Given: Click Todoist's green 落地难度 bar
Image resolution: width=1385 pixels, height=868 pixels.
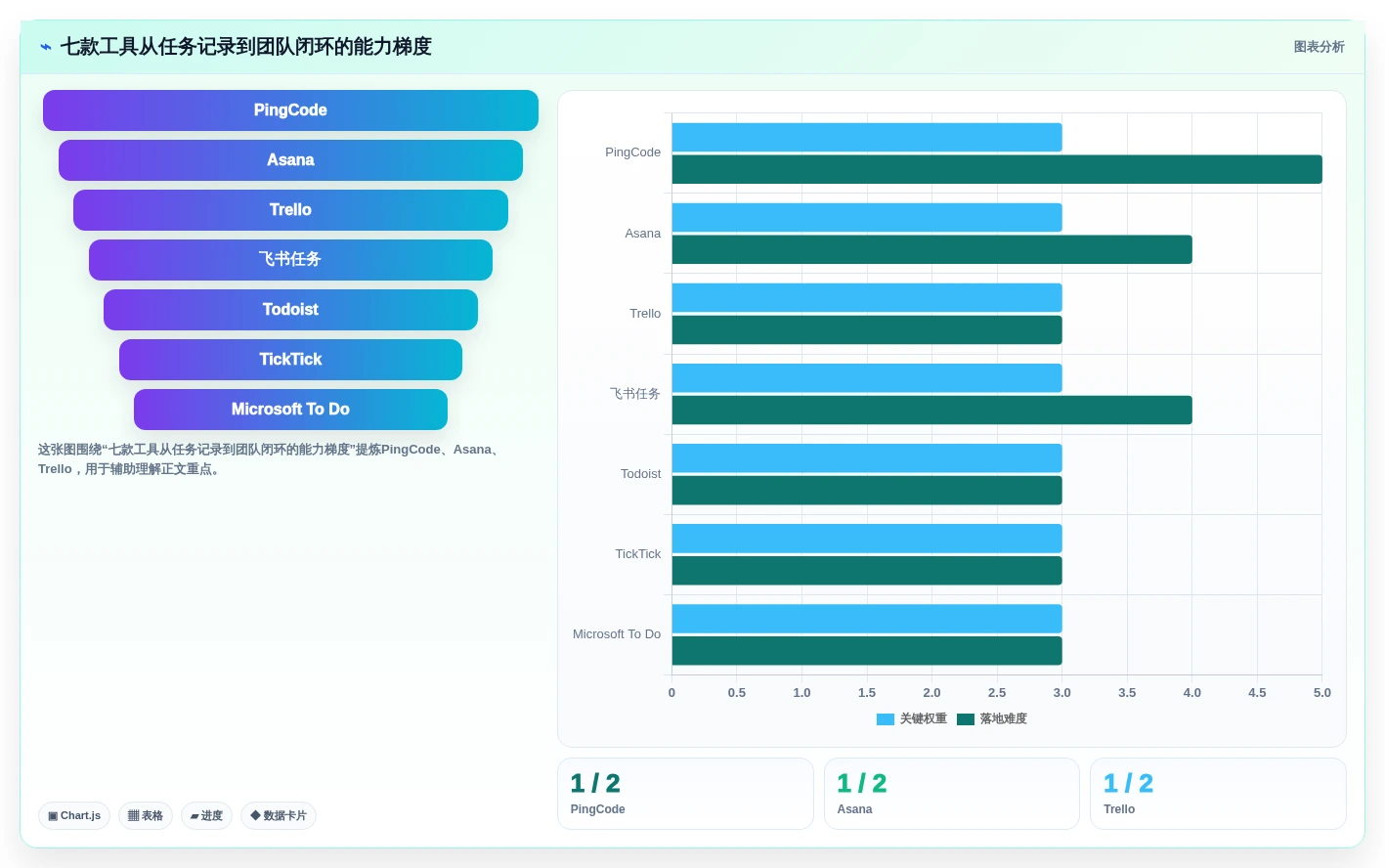Looking at the screenshot, I should [x=867, y=490].
